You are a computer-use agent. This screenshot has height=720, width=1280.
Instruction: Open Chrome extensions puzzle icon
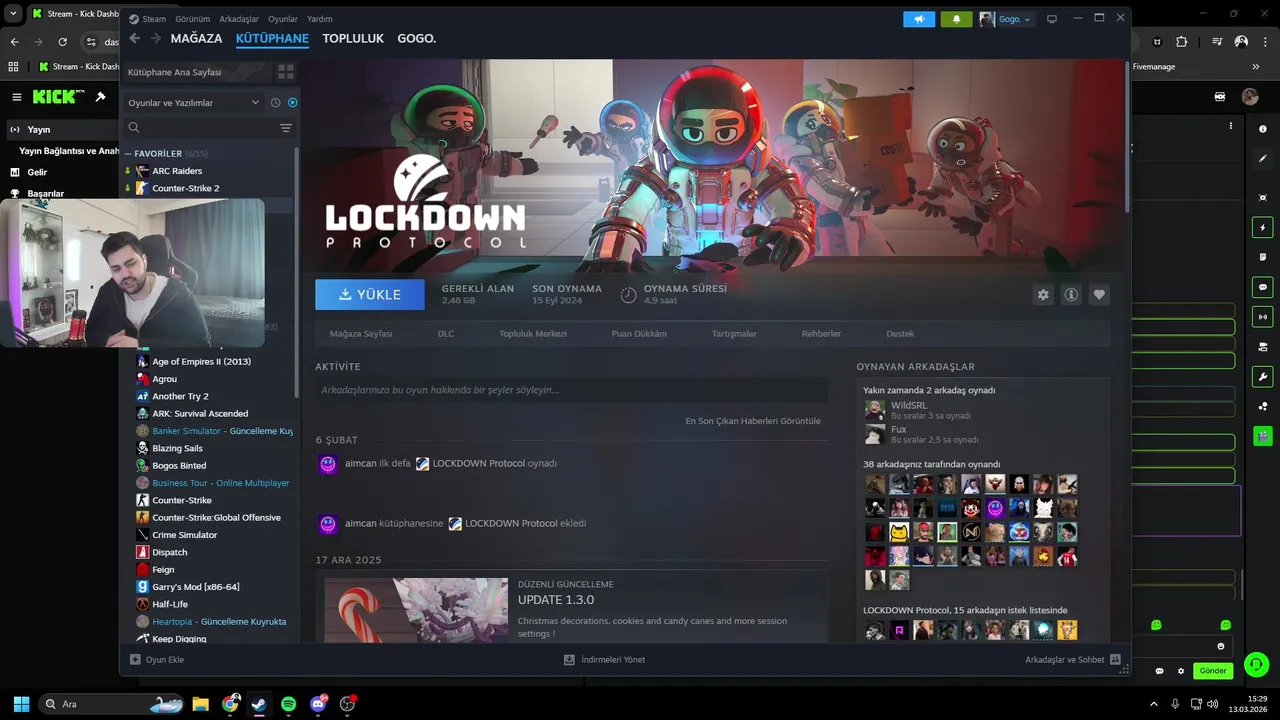[1181, 42]
